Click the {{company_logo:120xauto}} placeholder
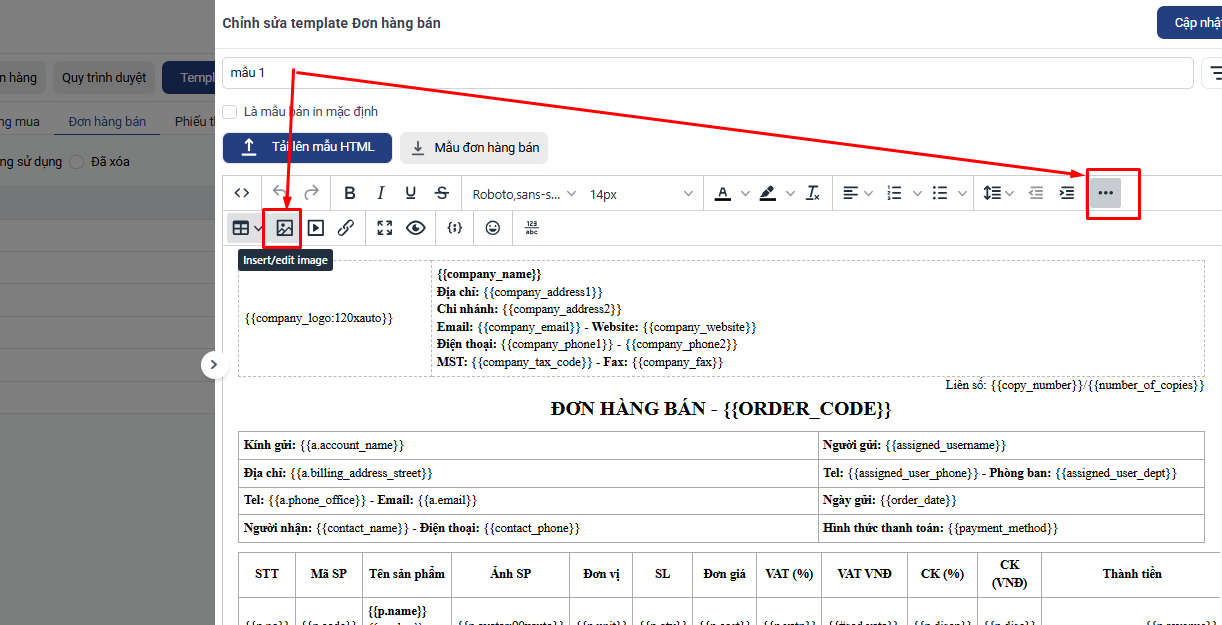The image size is (1222, 625). pos(319,318)
